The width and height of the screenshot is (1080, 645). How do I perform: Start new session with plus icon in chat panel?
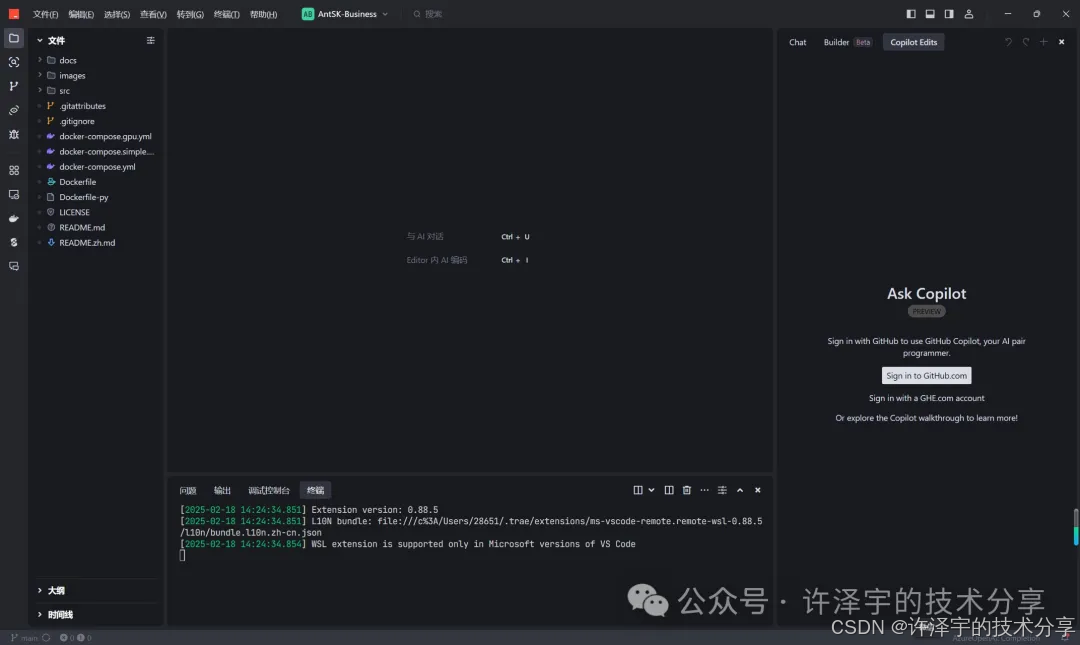tap(1043, 42)
